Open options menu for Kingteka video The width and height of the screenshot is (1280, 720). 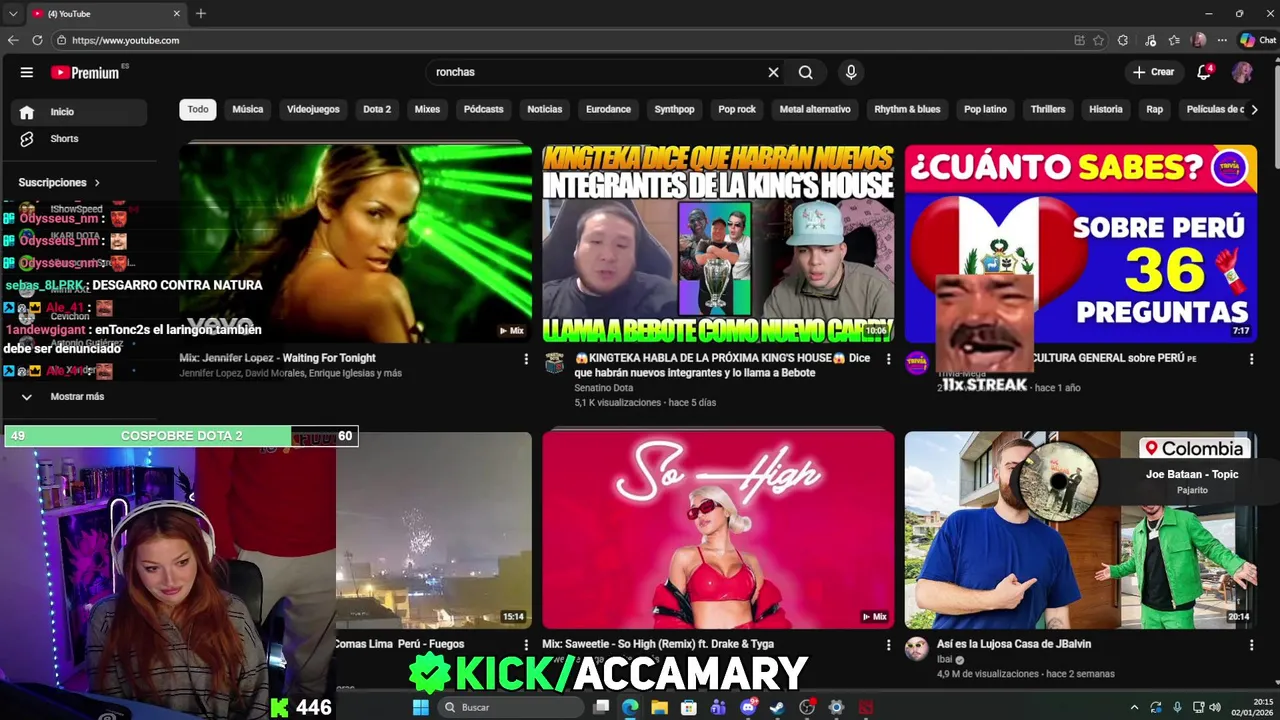point(888,359)
